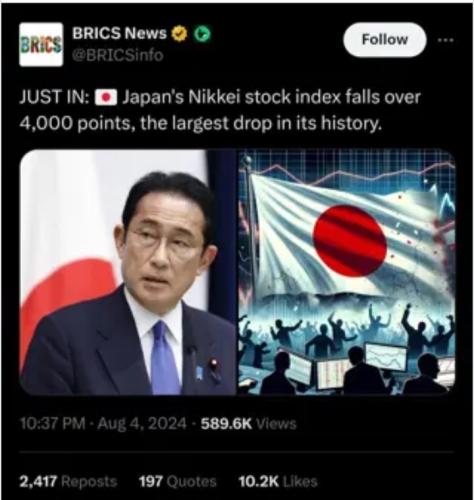Click the gold verified badge

180,33
